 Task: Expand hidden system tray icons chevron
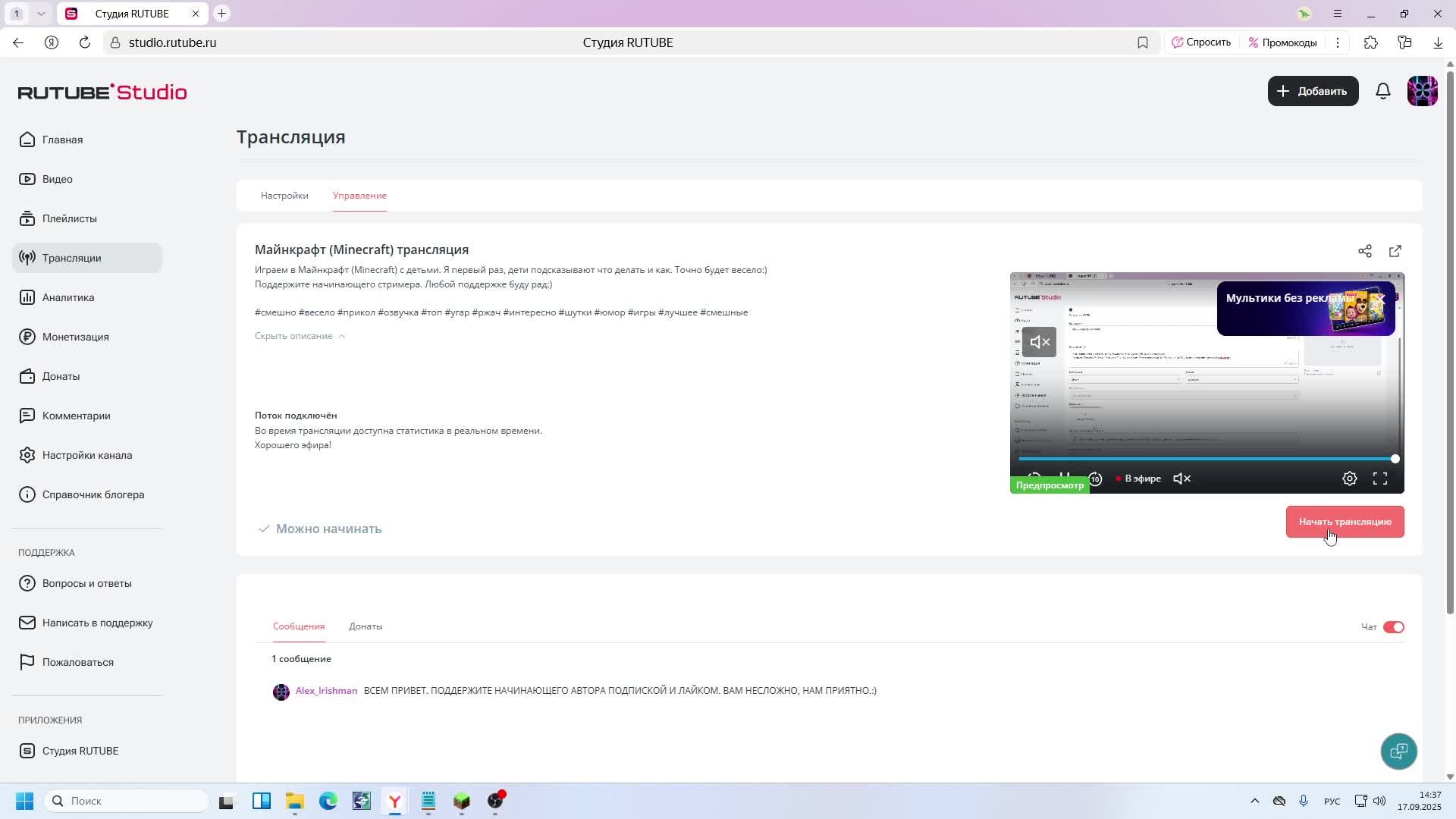coord(1254,801)
